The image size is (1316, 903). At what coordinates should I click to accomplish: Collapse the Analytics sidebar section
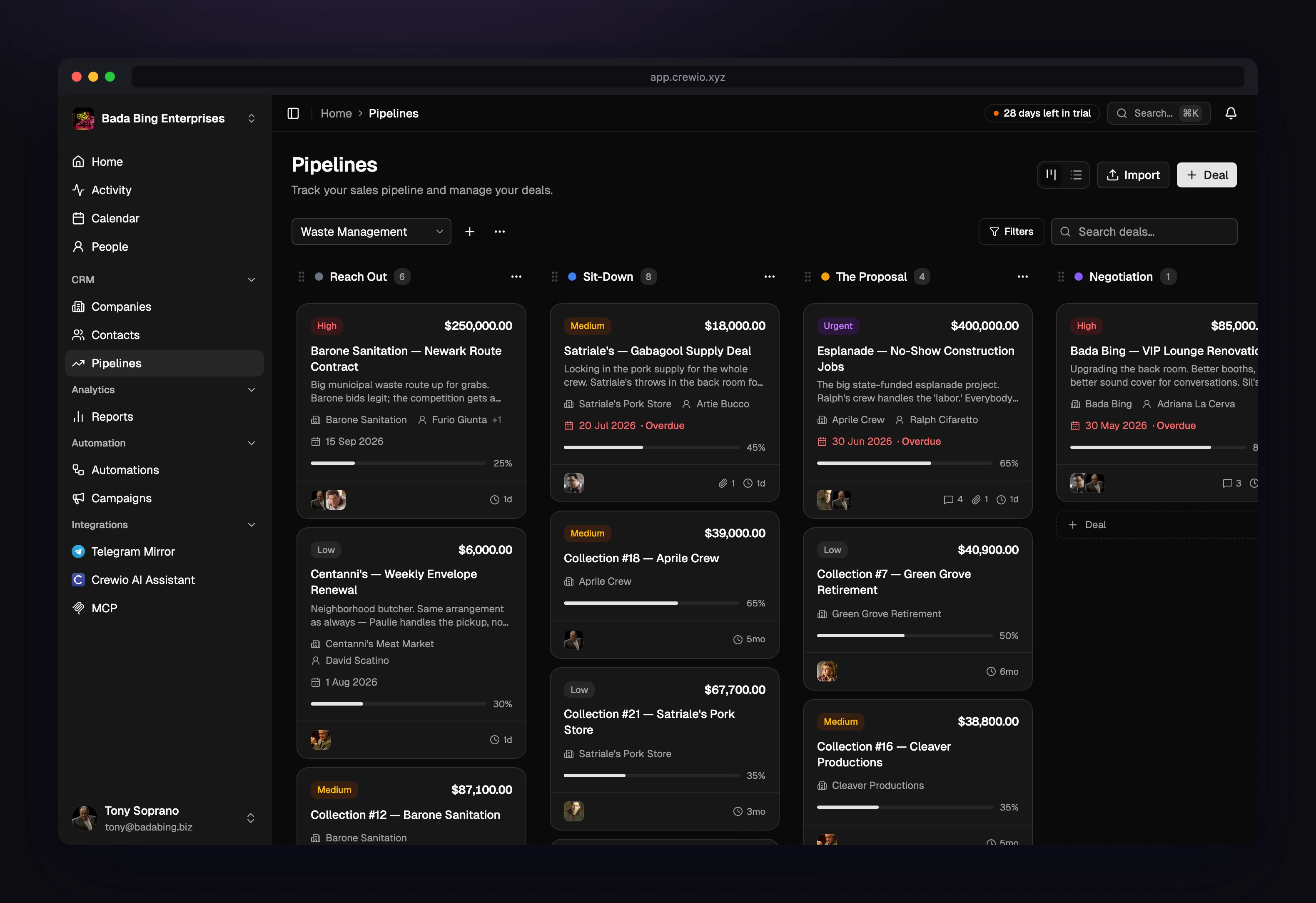(252, 390)
